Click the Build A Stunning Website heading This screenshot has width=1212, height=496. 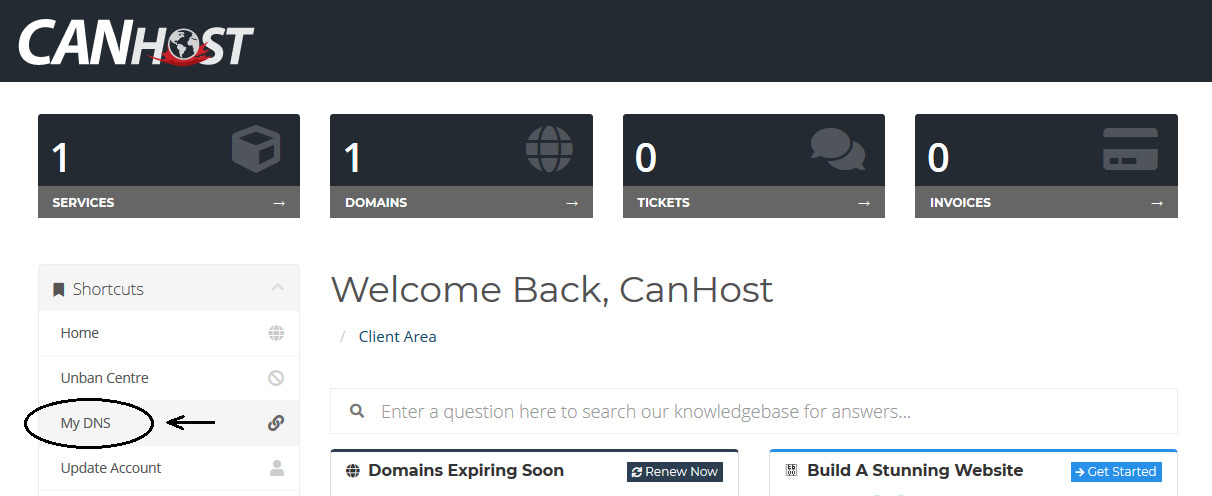point(915,471)
